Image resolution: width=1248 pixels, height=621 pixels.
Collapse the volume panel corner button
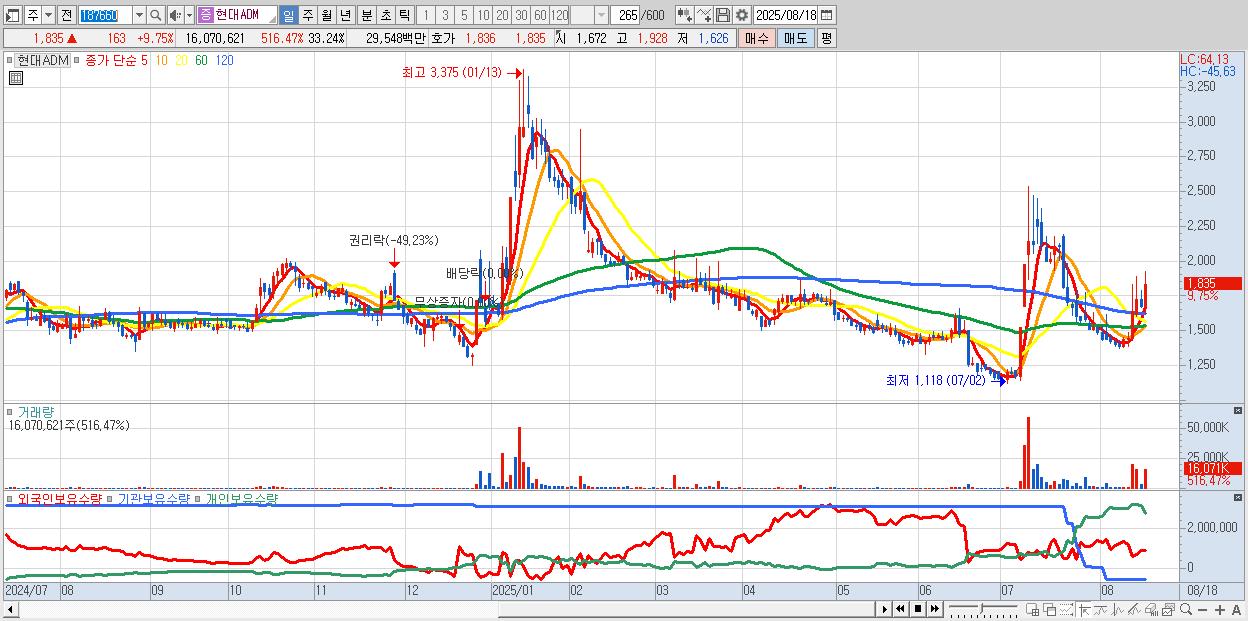pyautogui.click(x=1240, y=410)
